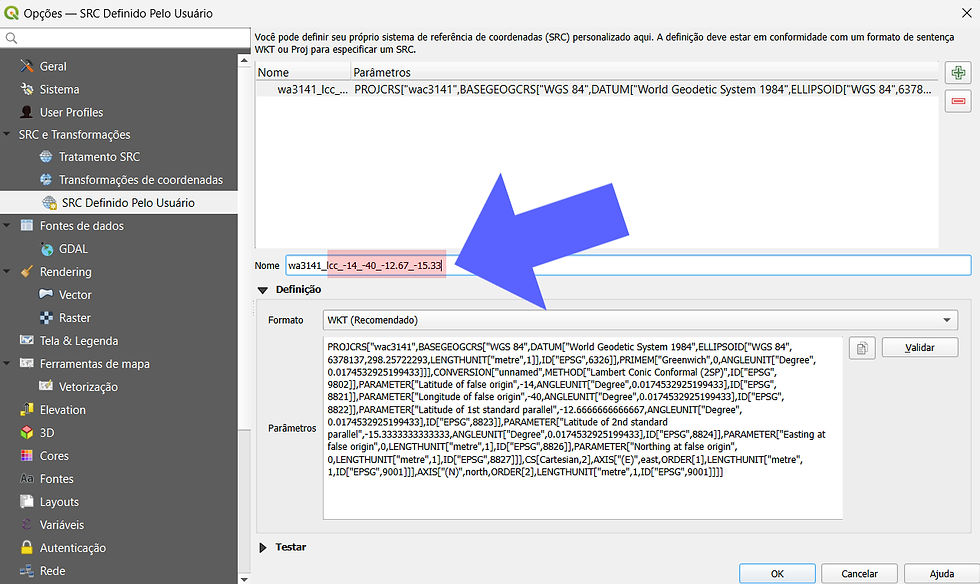Open the Elevation options page
This screenshot has height=584, width=980.
point(62,410)
